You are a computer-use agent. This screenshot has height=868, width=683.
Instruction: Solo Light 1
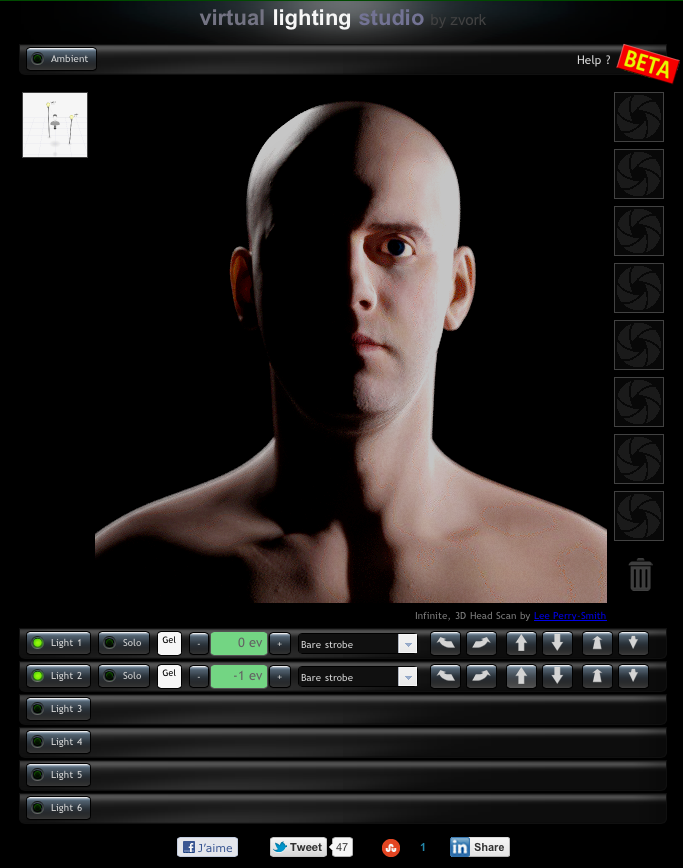click(124, 643)
